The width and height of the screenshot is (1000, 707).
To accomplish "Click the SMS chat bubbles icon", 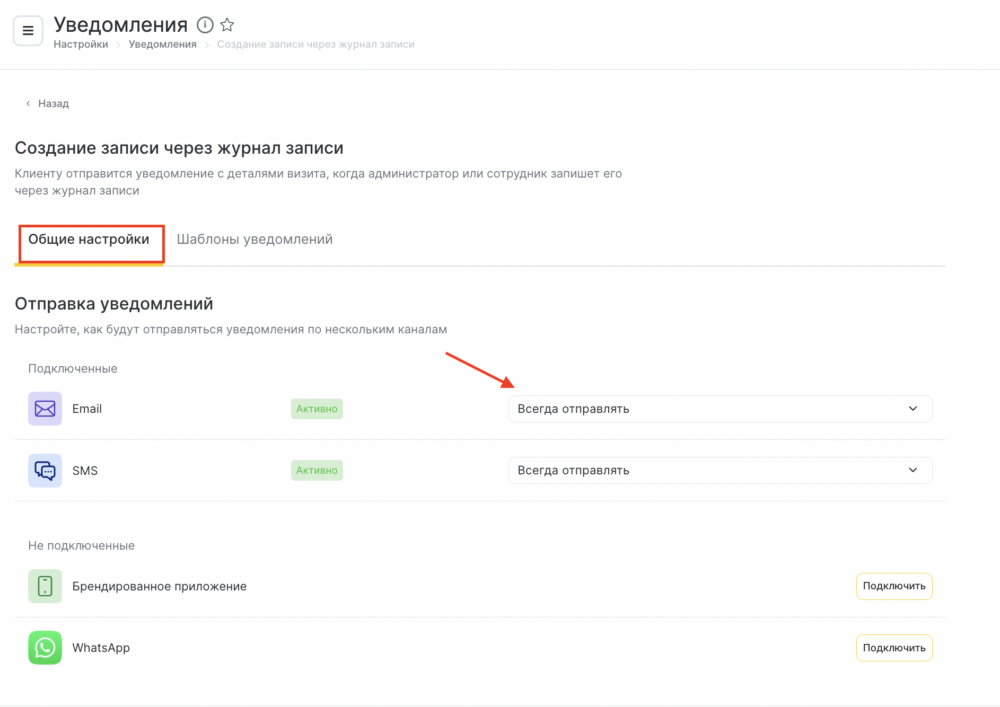I will [x=45, y=470].
